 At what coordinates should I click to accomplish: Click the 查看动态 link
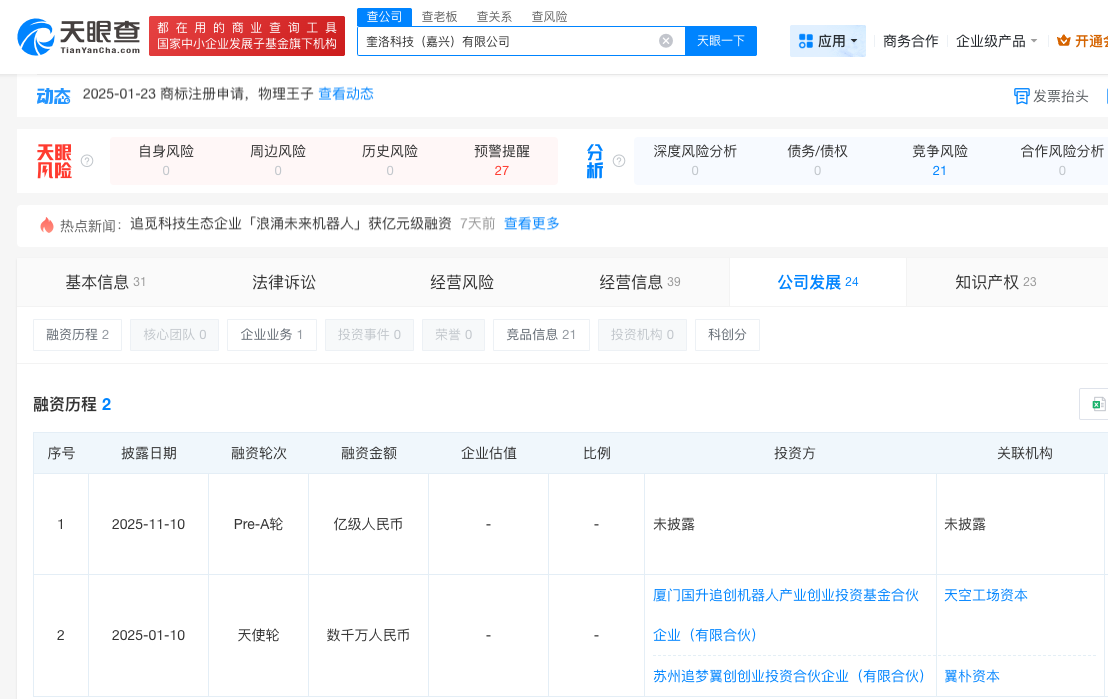coord(346,94)
